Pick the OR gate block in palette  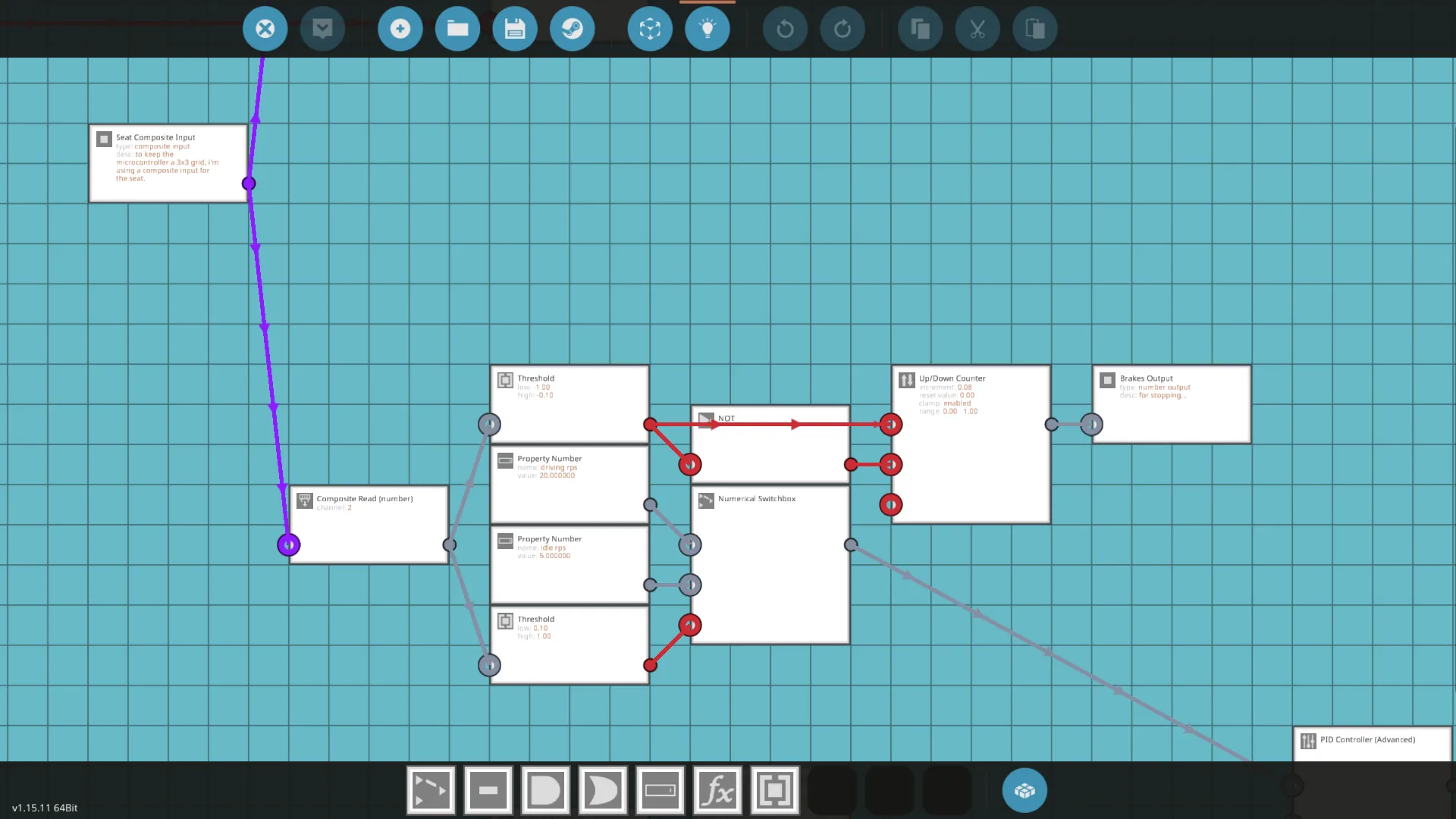click(603, 790)
